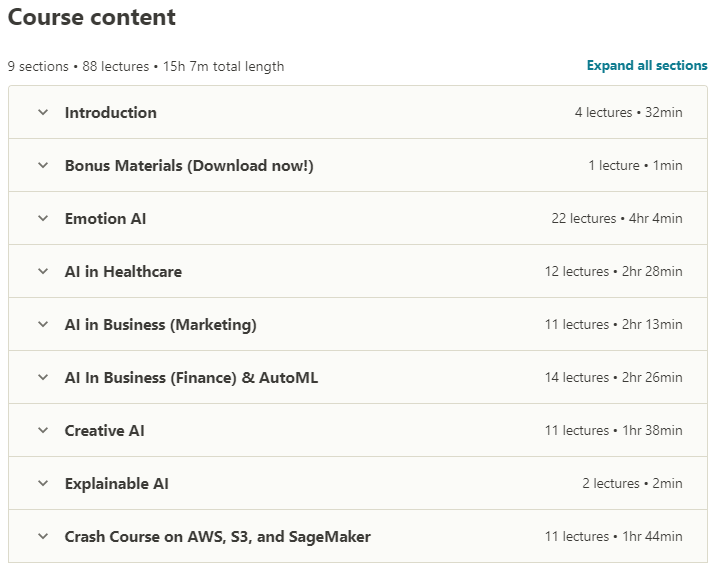Select AI in Healthcare section title

coord(123,271)
